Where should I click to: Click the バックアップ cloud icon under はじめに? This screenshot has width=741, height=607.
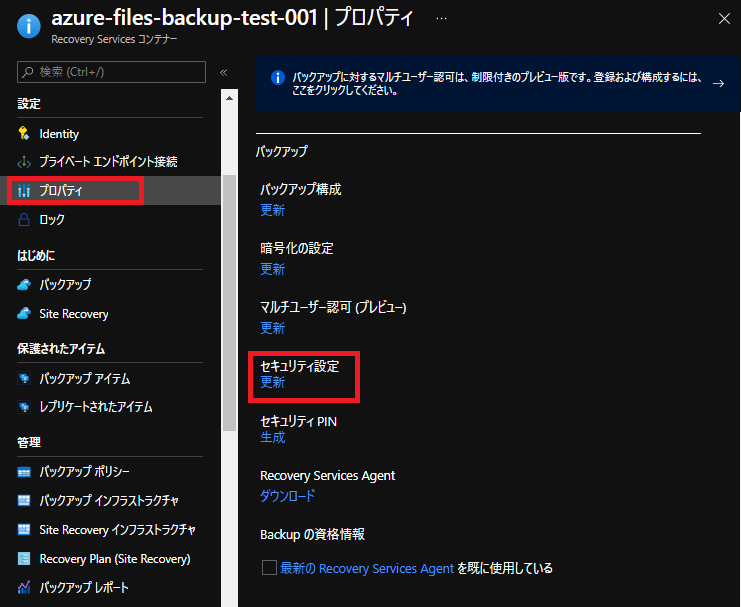[24, 285]
